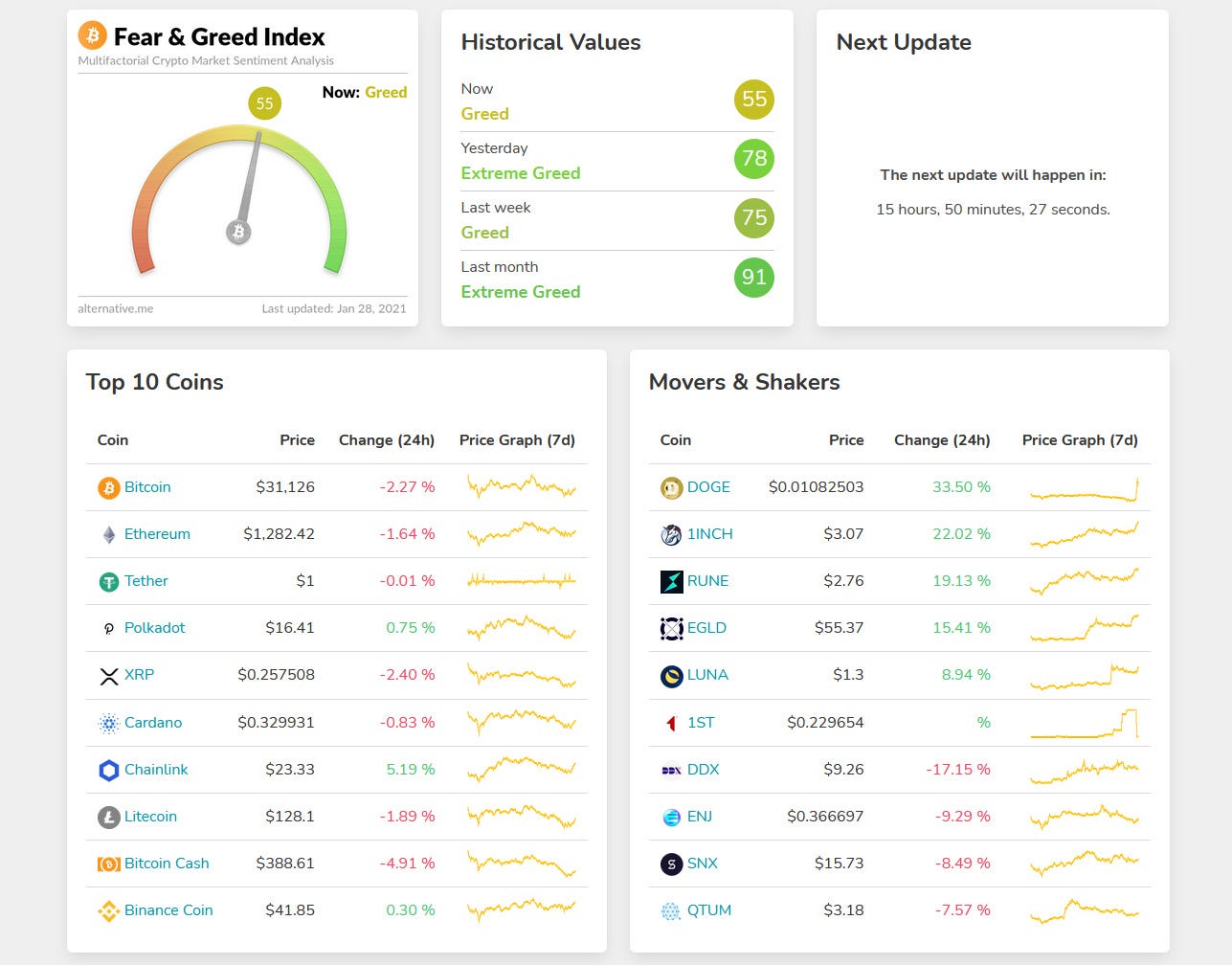Viewport: 1232px width, 965px height.
Task: Click the Litecoin coin icon
Action: tap(109, 817)
